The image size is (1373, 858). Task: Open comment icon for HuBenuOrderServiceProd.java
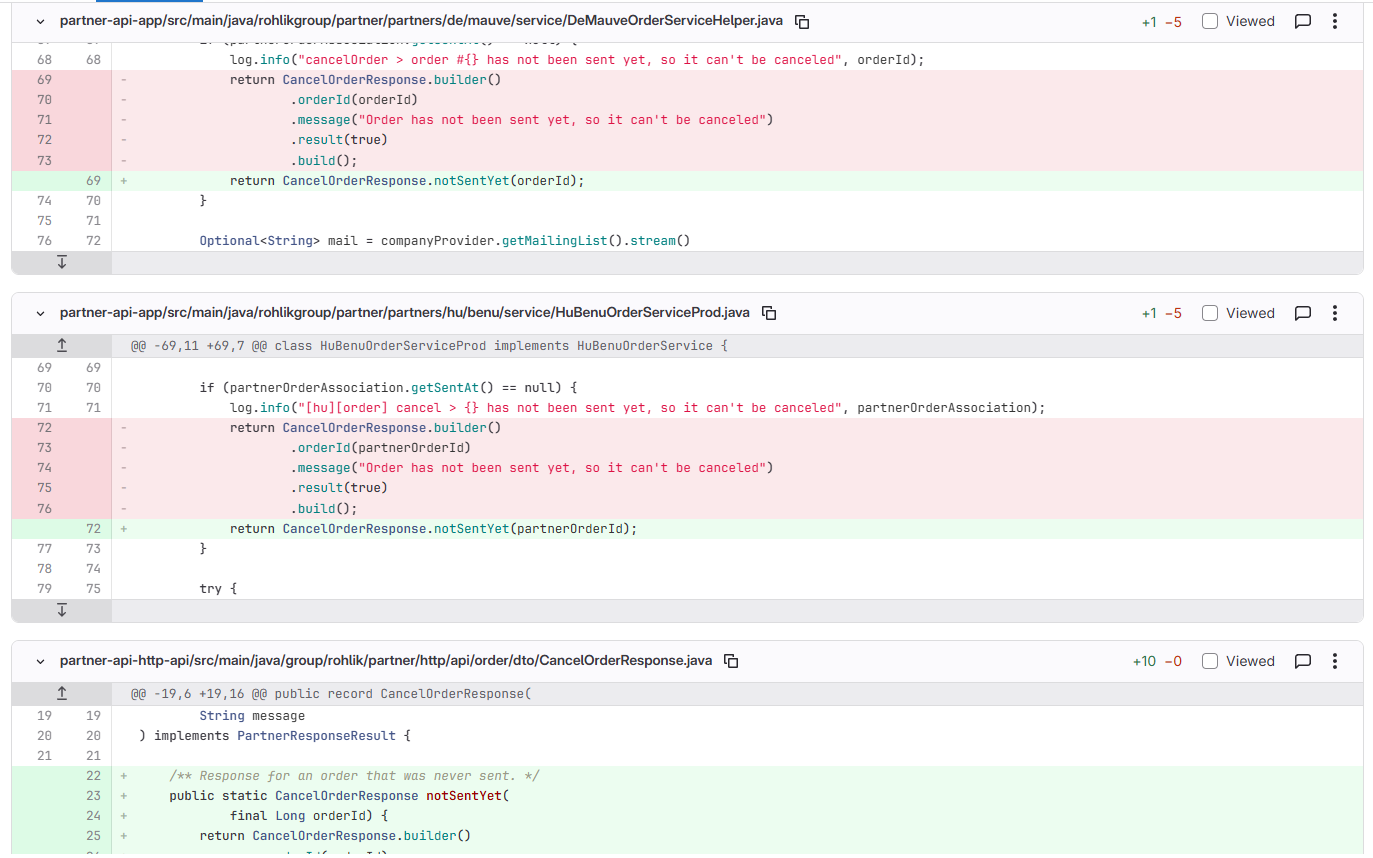1302,313
